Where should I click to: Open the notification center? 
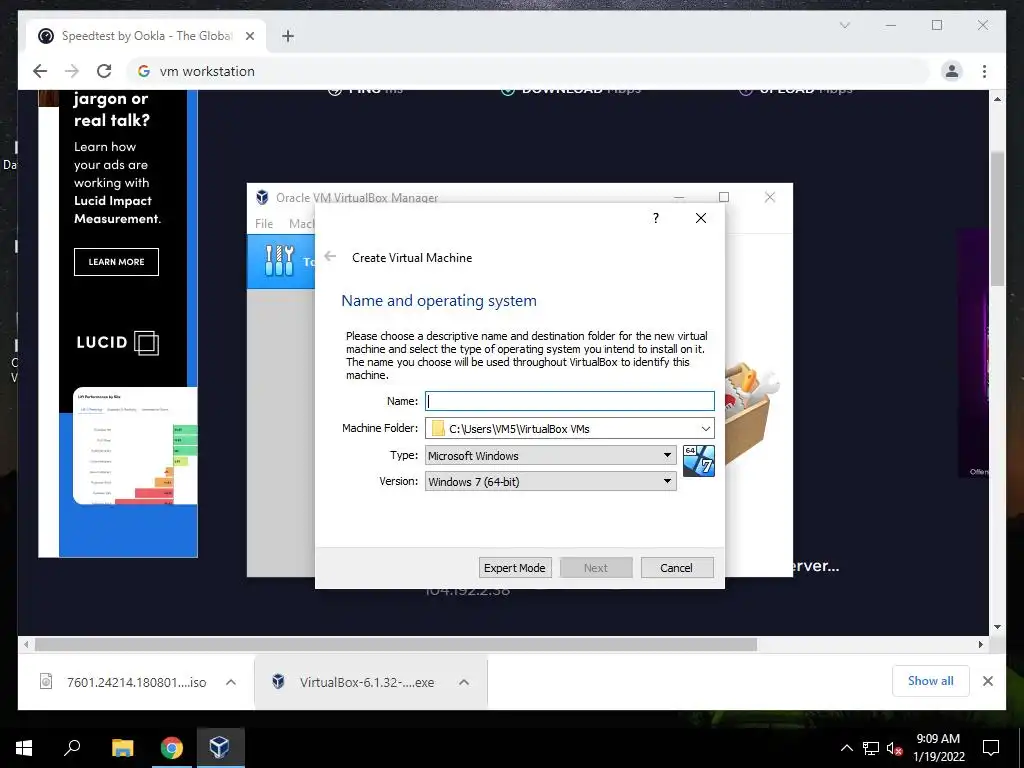[991, 748]
